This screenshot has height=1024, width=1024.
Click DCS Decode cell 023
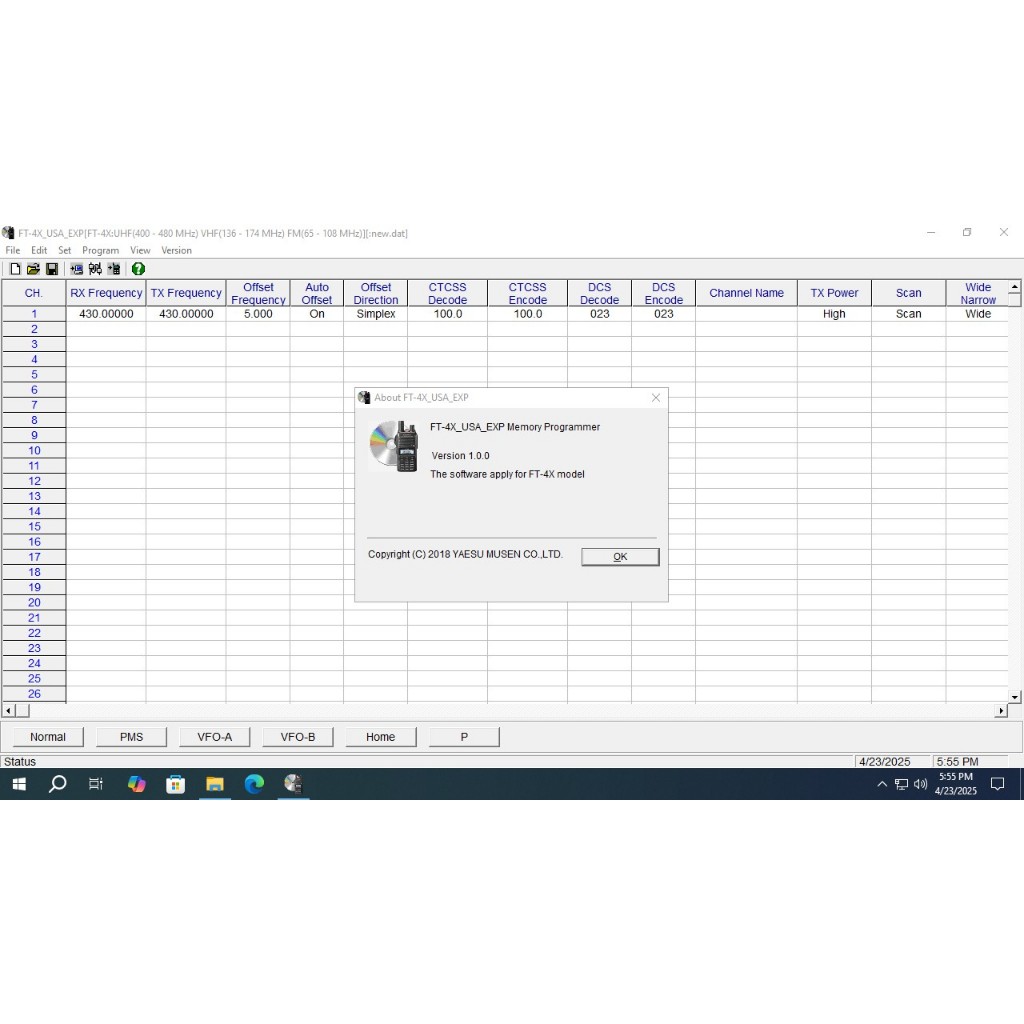[x=600, y=314]
